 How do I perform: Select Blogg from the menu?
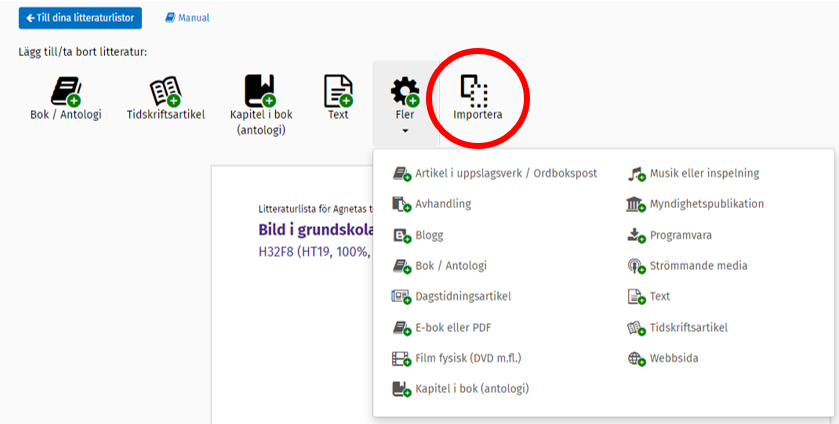pyautogui.click(x=428, y=235)
